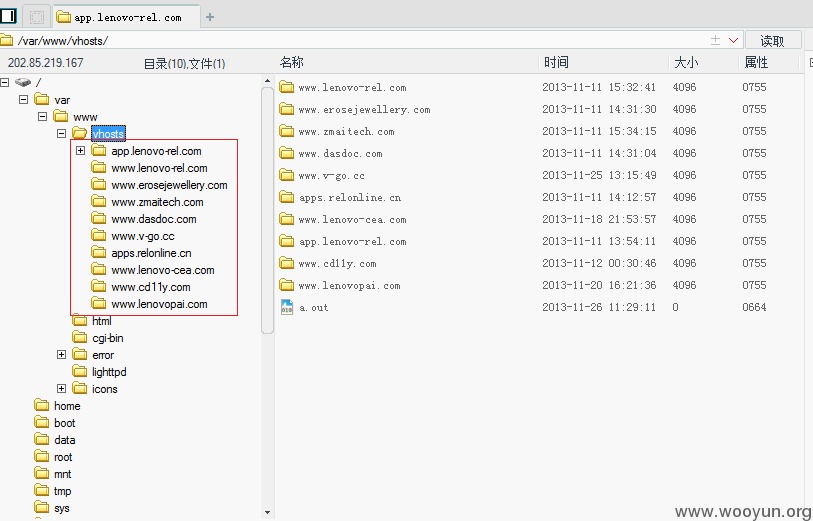The height and width of the screenshot is (521, 813).
Task: Switch to the app.lenovo-rel.com tab
Action: click(x=126, y=17)
